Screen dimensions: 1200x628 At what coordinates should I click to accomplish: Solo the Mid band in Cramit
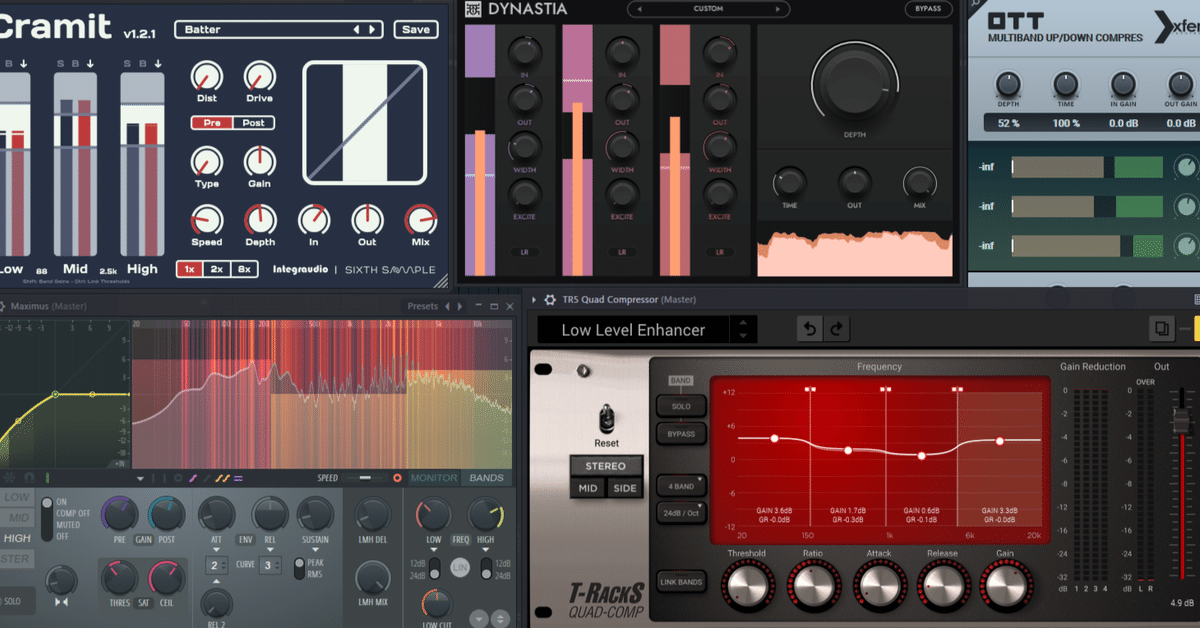coord(60,64)
